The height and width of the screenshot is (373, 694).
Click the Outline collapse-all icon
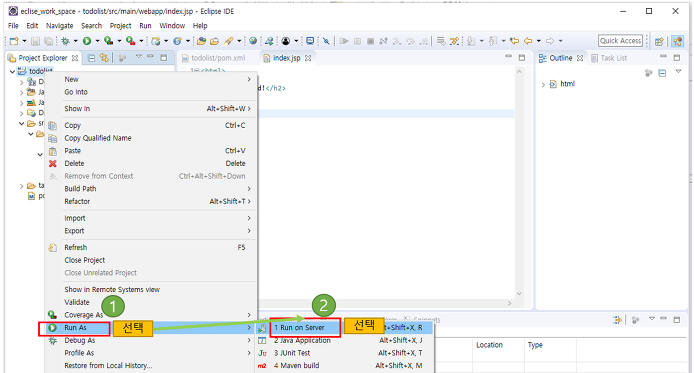[662, 73]
